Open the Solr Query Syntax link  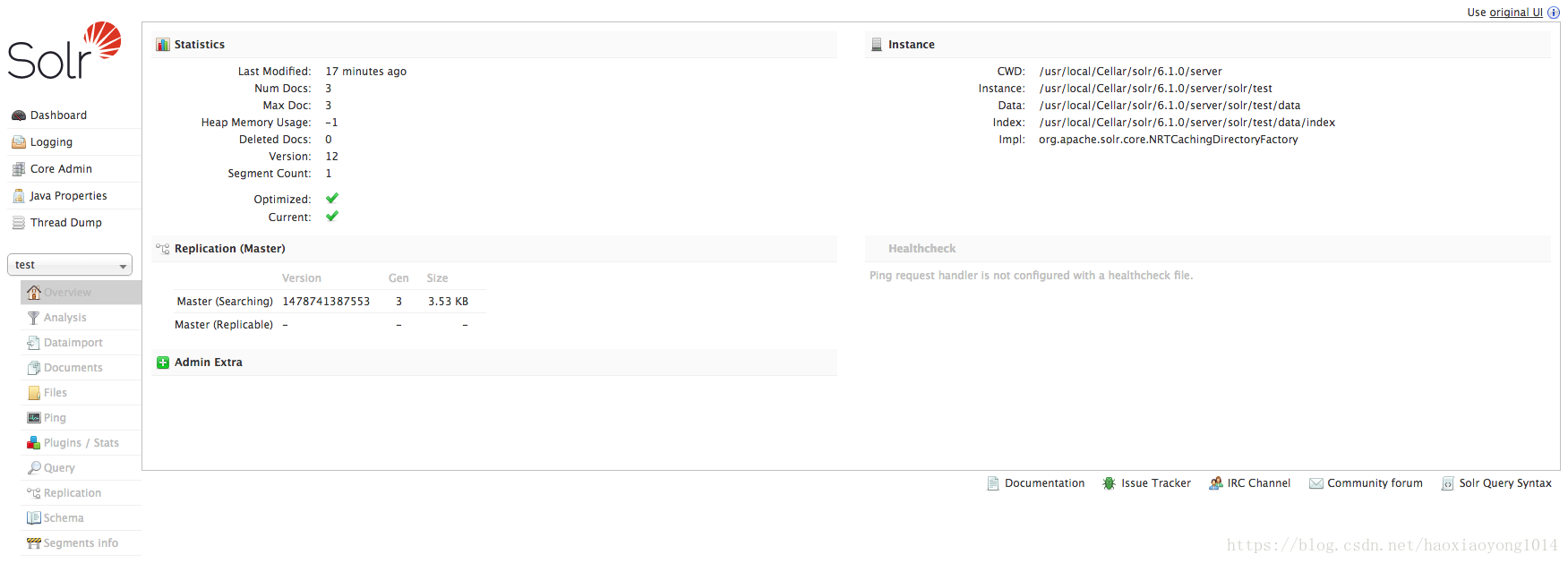(x=1505, y=483)
